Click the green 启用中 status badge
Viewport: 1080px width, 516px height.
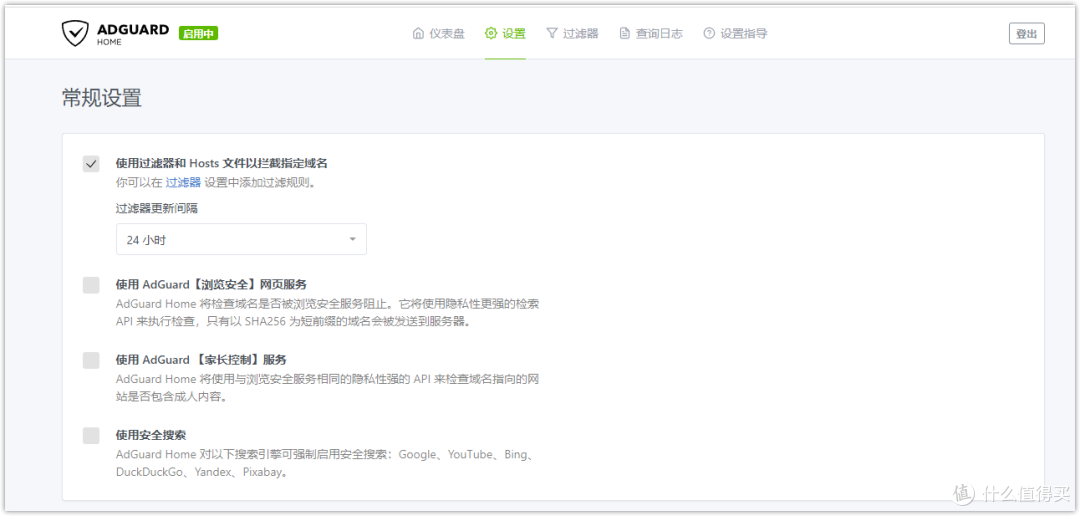(x=198, y=33)
